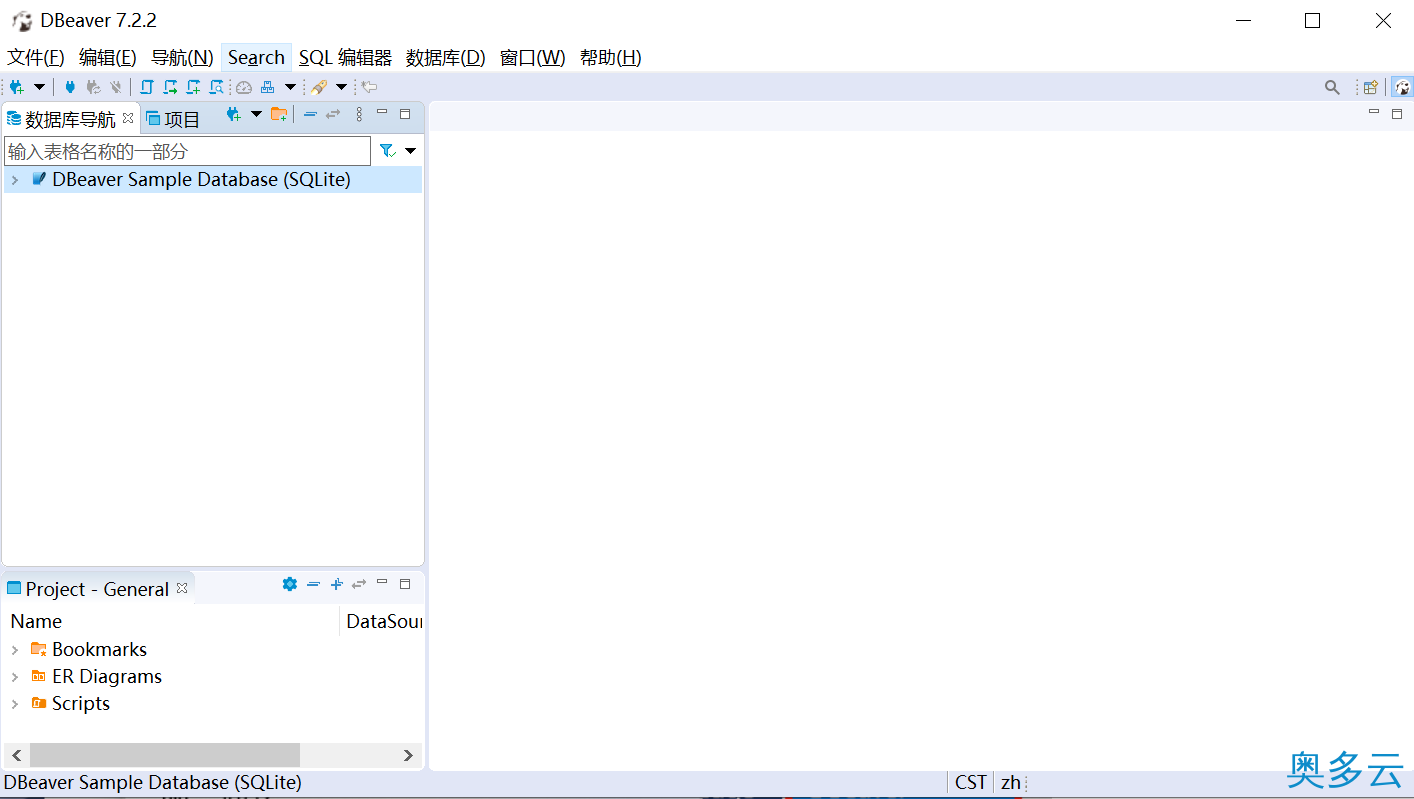Open the 数据库(D) menu
This screenshot has height=799, width=1414.
(446, 58)
